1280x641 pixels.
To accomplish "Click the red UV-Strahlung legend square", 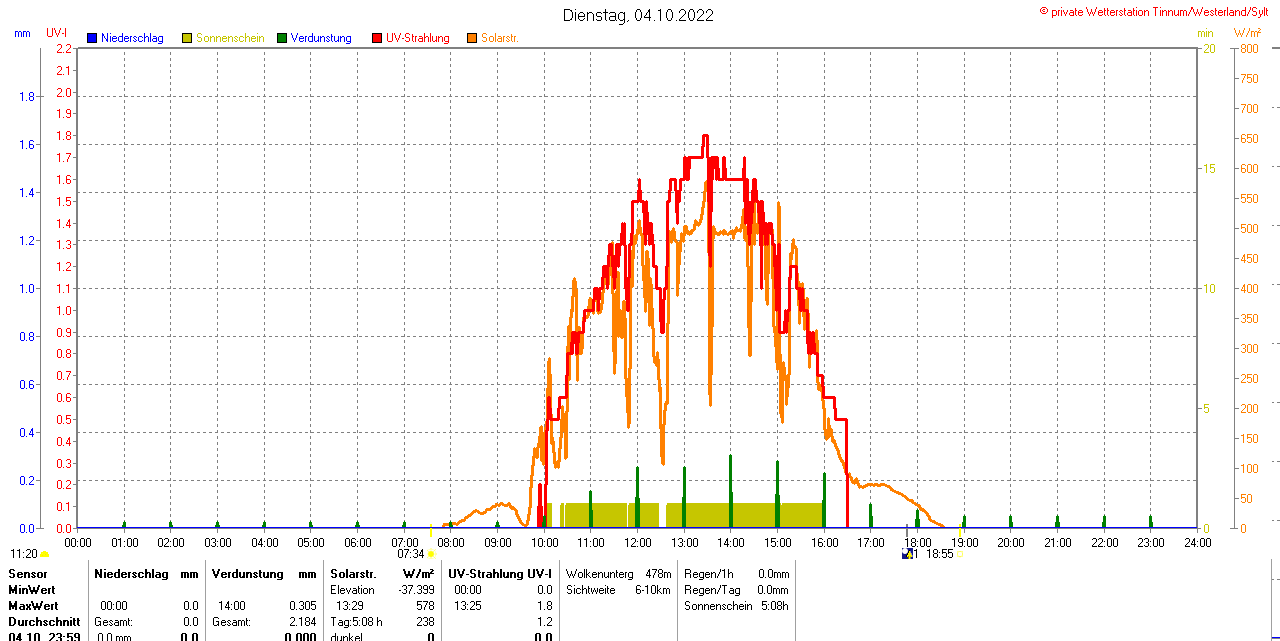I will [x=377, y=38].
